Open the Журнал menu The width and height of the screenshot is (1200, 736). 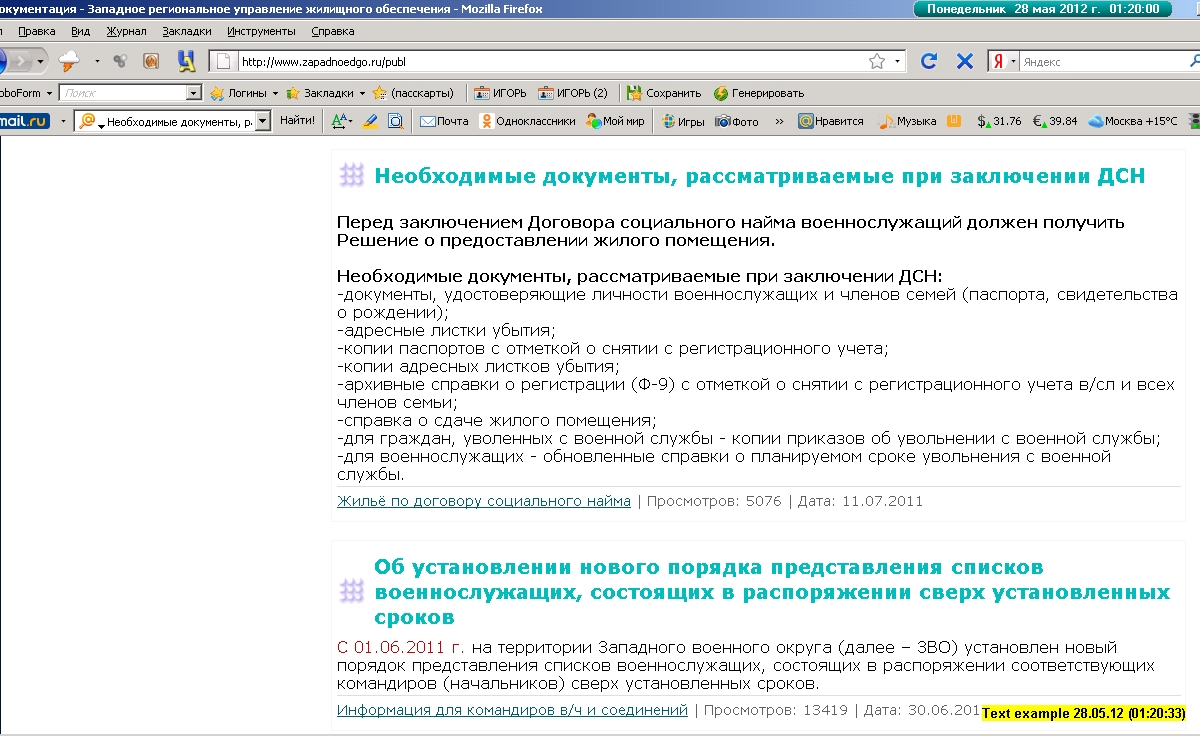(126, 31)
